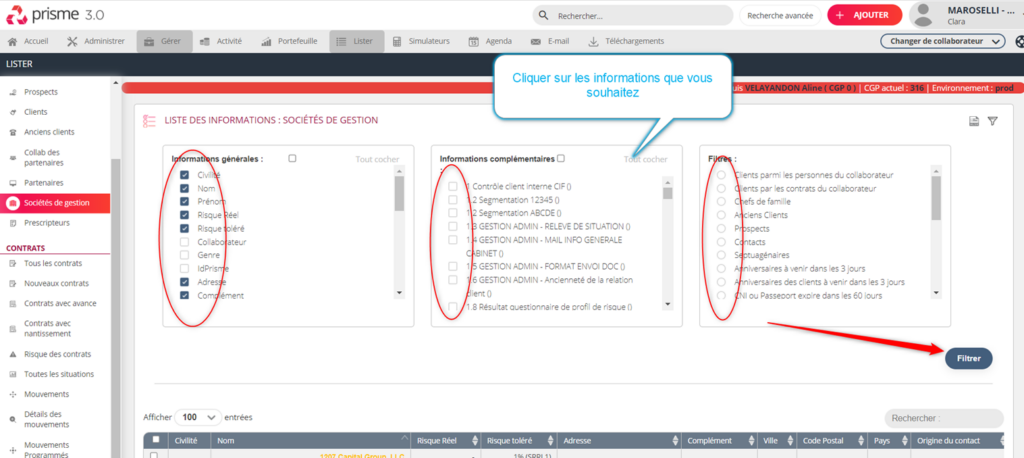Image resolution: width=1024 pixels, height=458 pixels.
Task: Click the Filtrer button
Action: tap(968, 358)
